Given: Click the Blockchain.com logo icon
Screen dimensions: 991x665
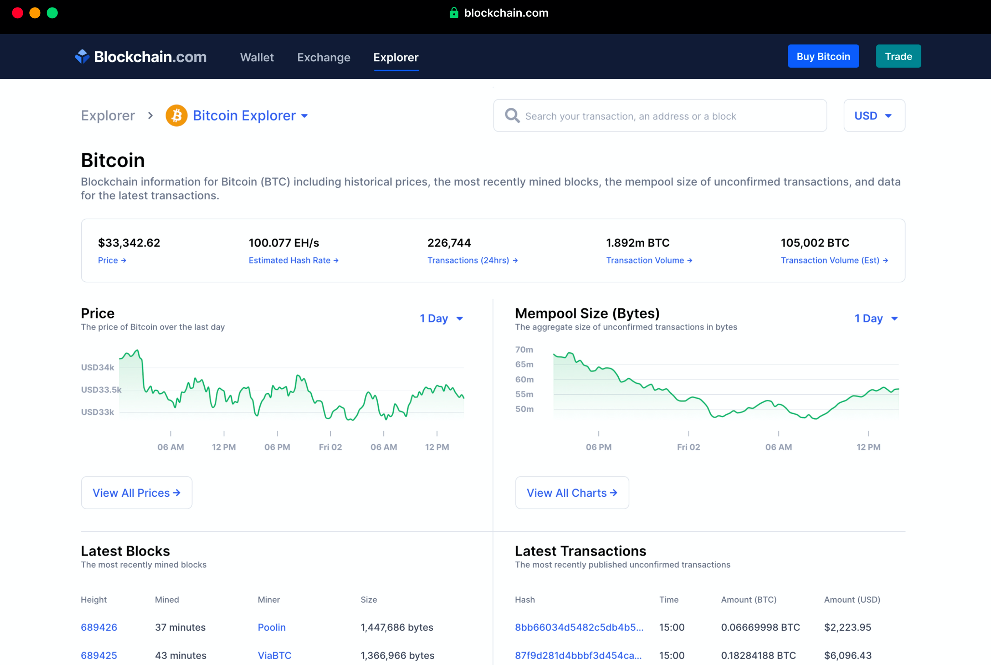Looking at the screenshot, I should pyautogui.click(x=82, y=57).
